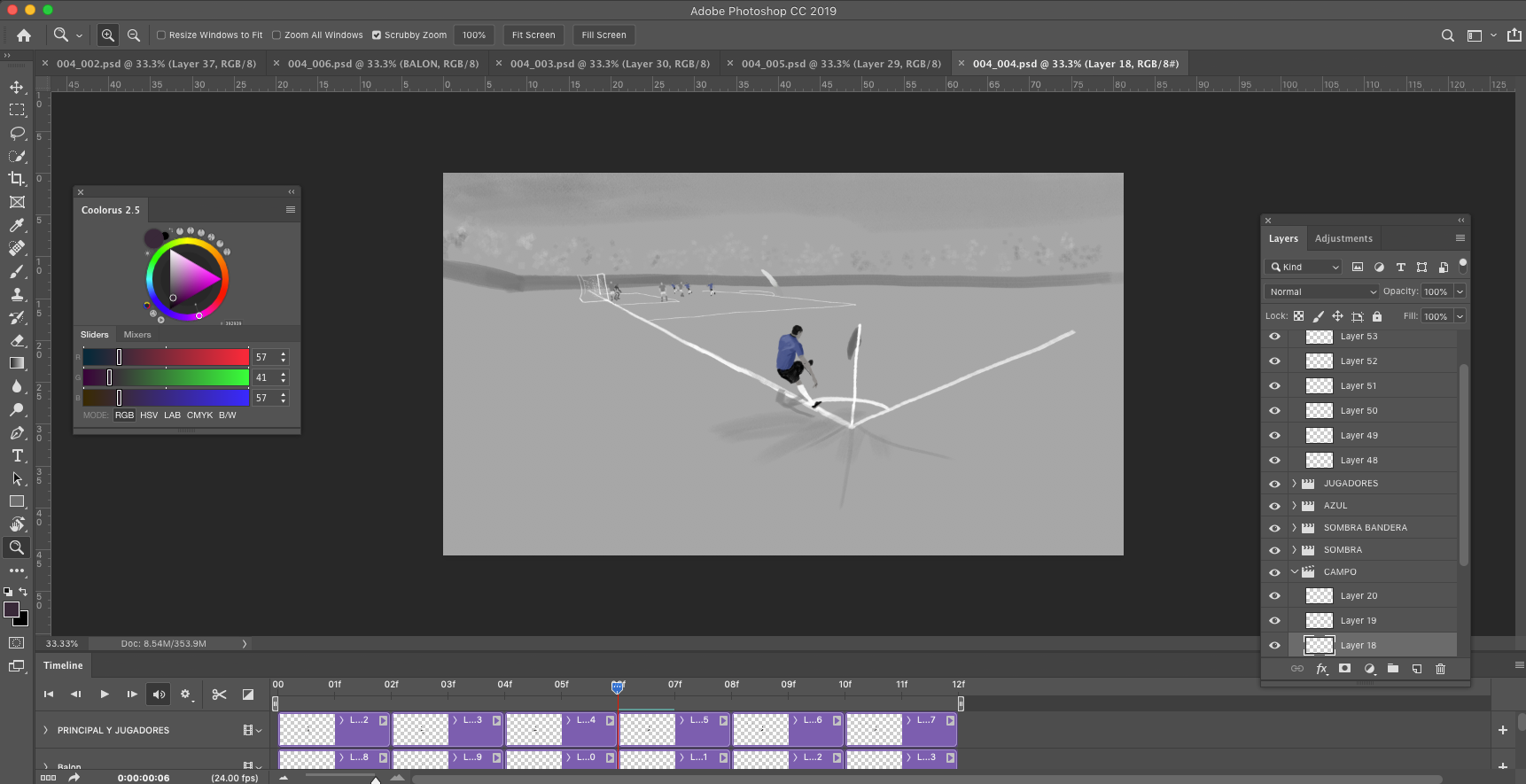
Task: Select the Horizontal Type tool
Action: 17,455
